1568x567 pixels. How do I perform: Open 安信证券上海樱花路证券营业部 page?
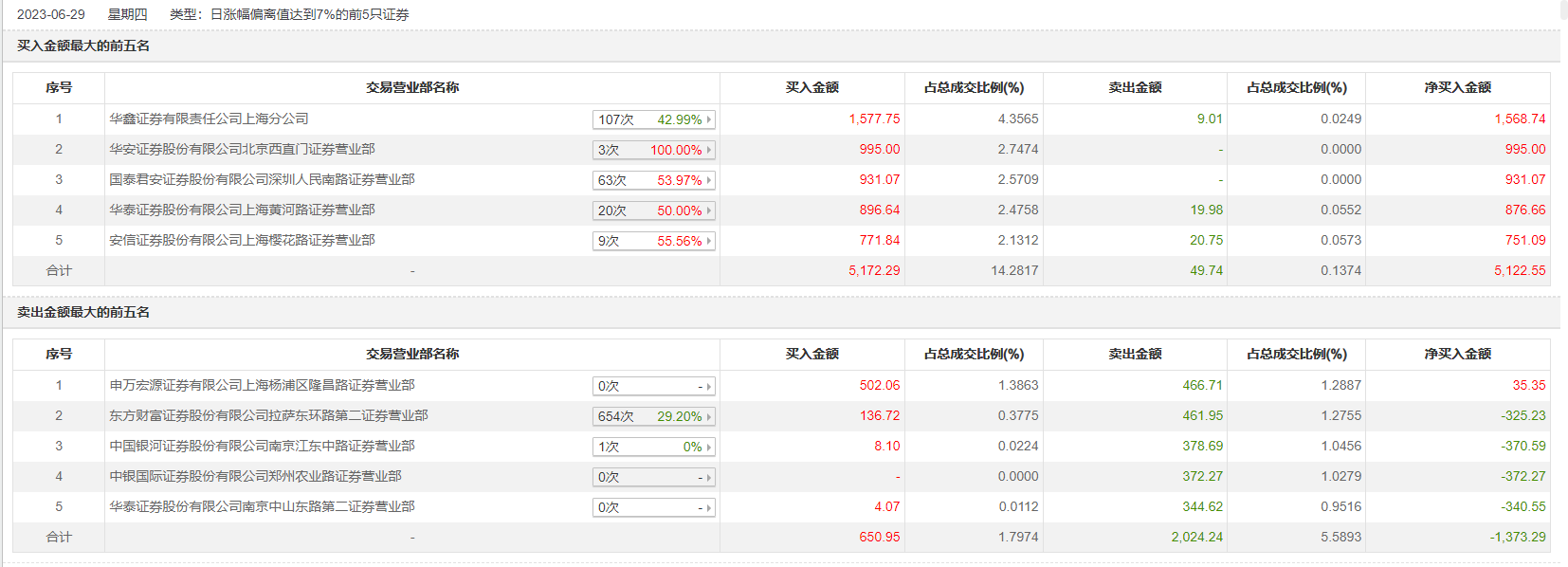coord(242,240)
